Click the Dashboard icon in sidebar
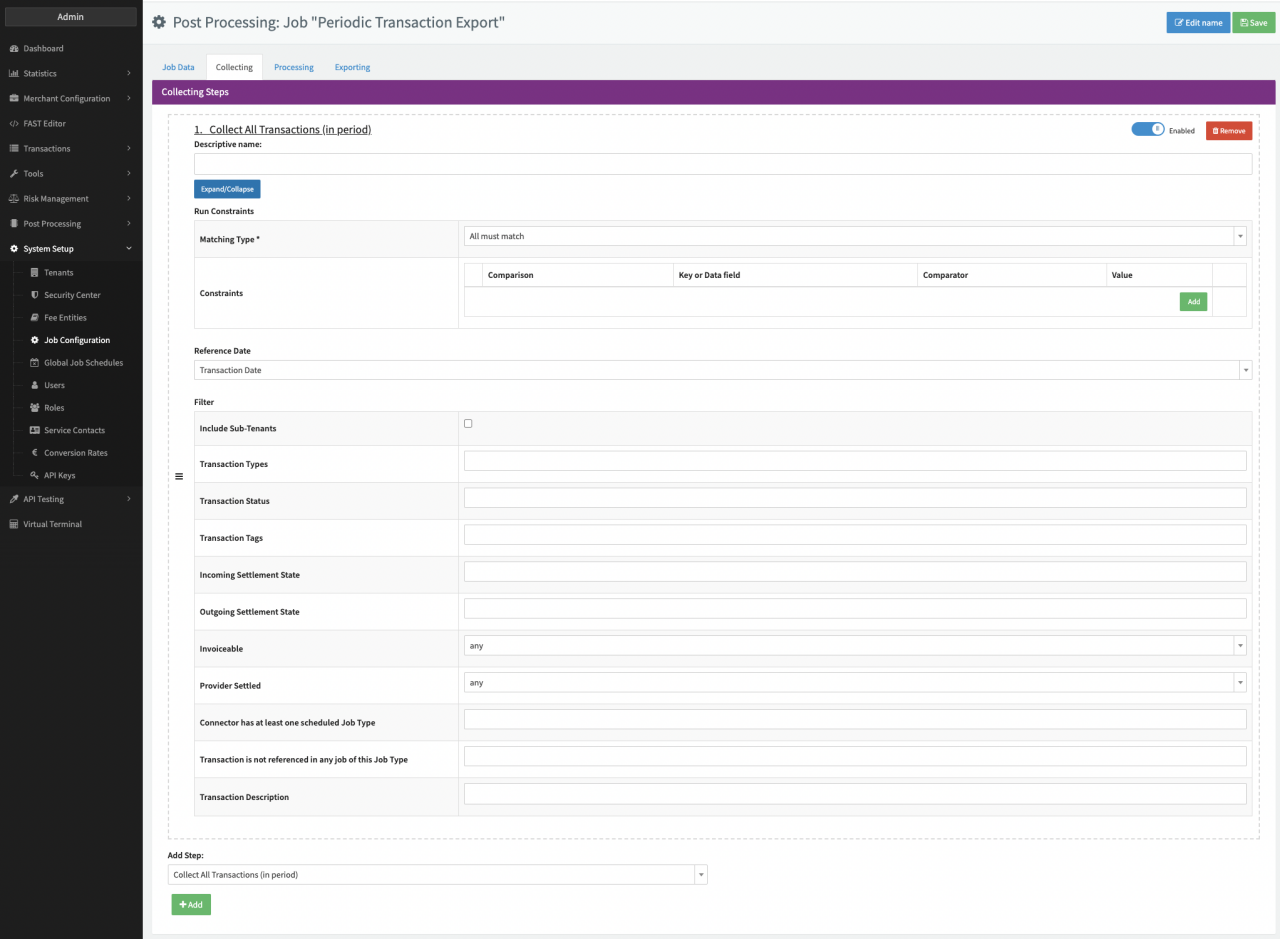This screenshot has height=939, width=1280. (x=14, y=48)
